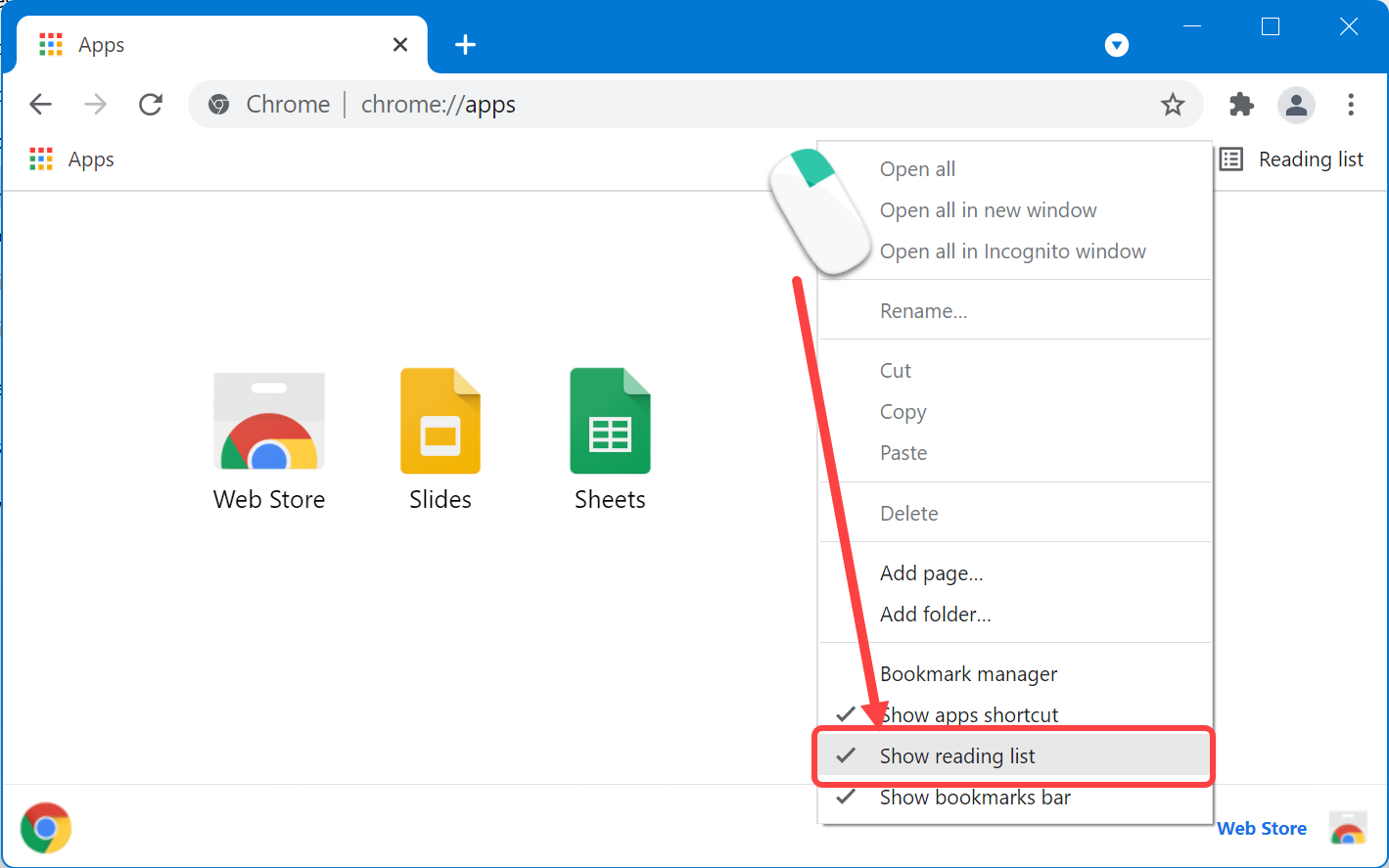Open the profile avatar icon
Image resolution: width=1389 pixels, height=868 pixels.
pyautogui.click(x=1296, y=105)
